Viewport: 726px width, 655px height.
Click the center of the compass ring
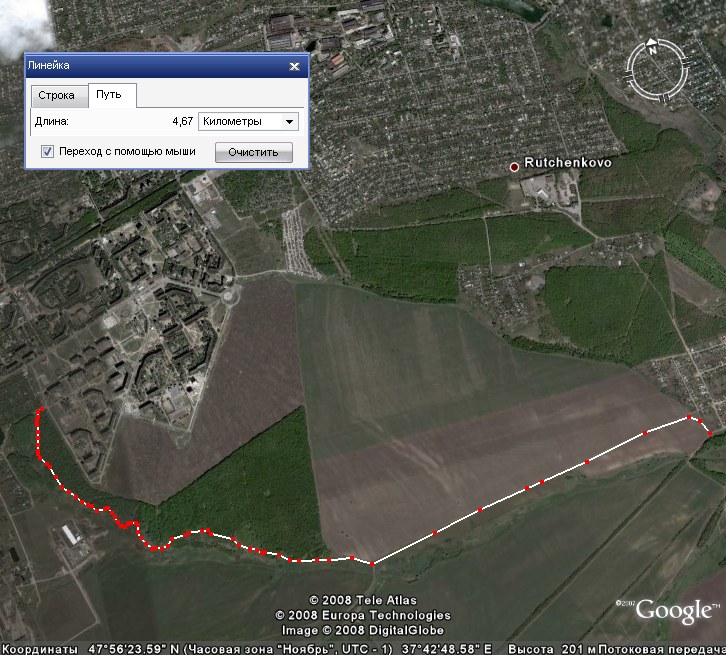[x=657, y=70]
